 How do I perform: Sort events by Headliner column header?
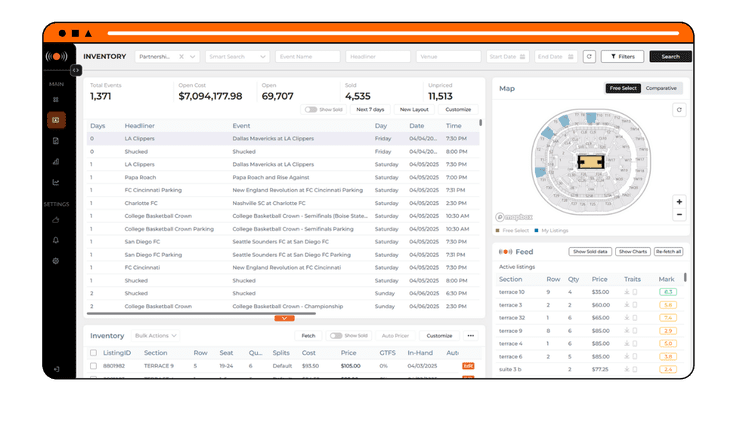click(140, 126)
